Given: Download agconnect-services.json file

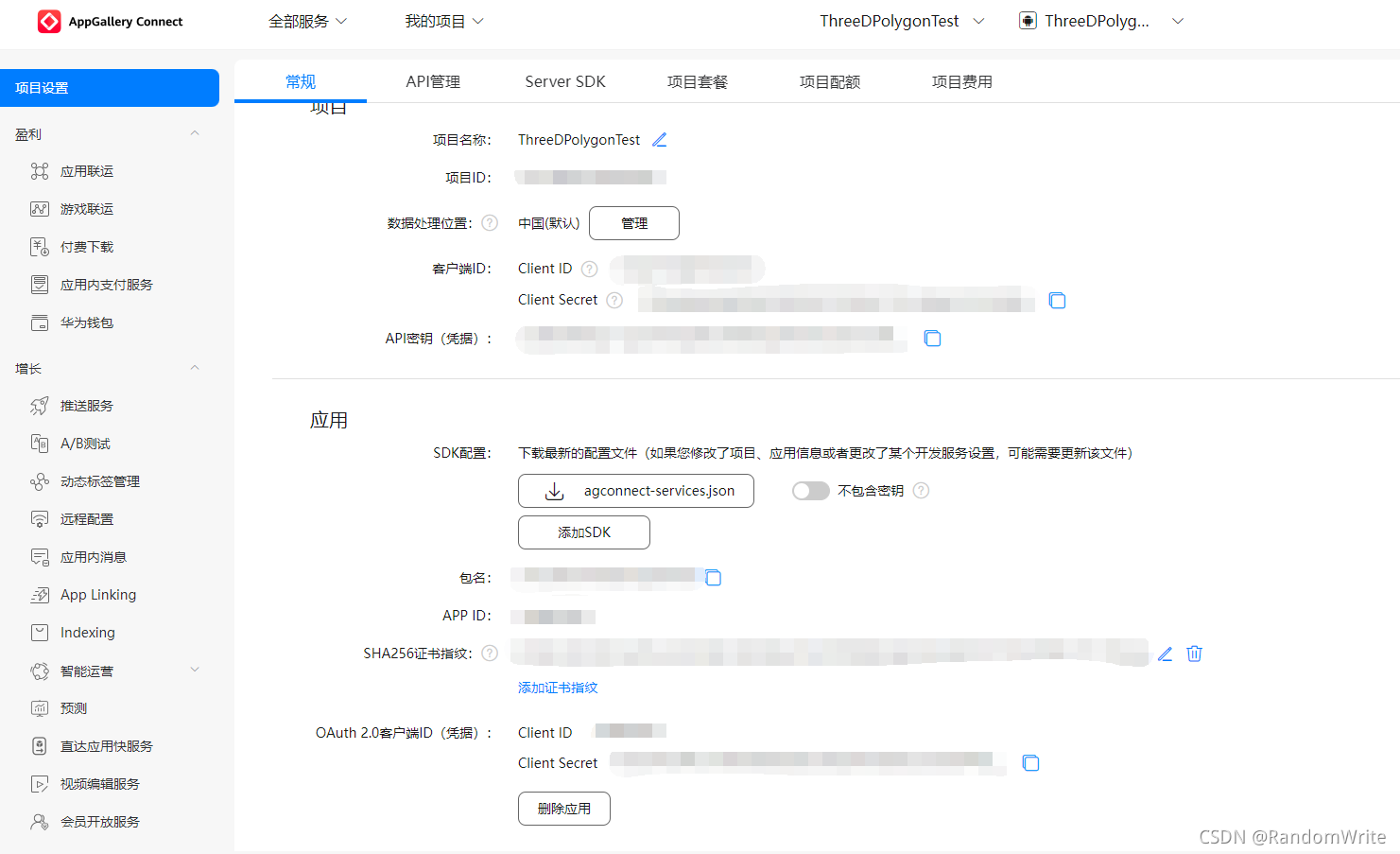Looking at the screenshot, I should 636,491.
